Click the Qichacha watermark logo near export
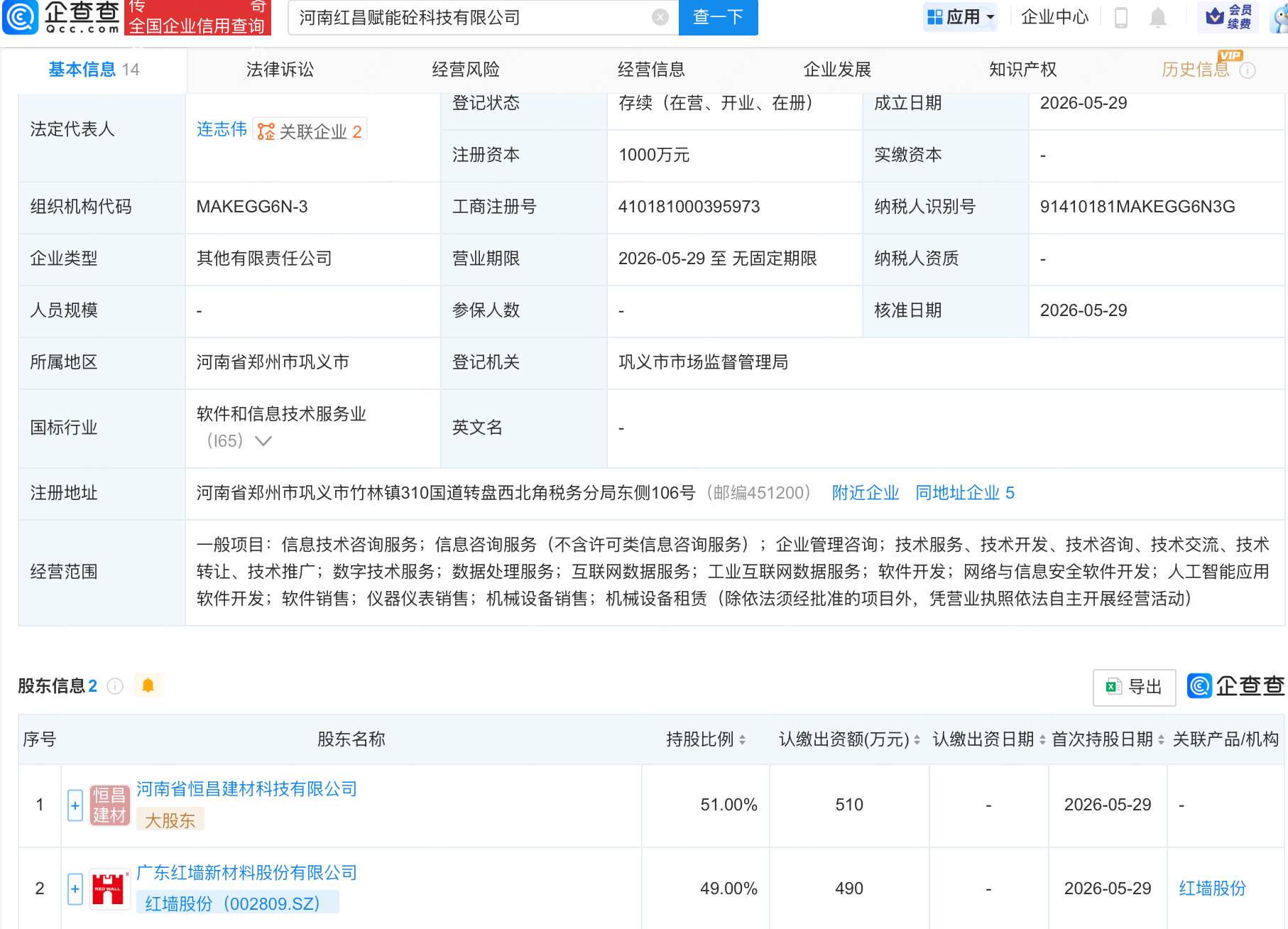Screen dimensions: 1288x929 pyautogui.click(x=1236, y=686)
